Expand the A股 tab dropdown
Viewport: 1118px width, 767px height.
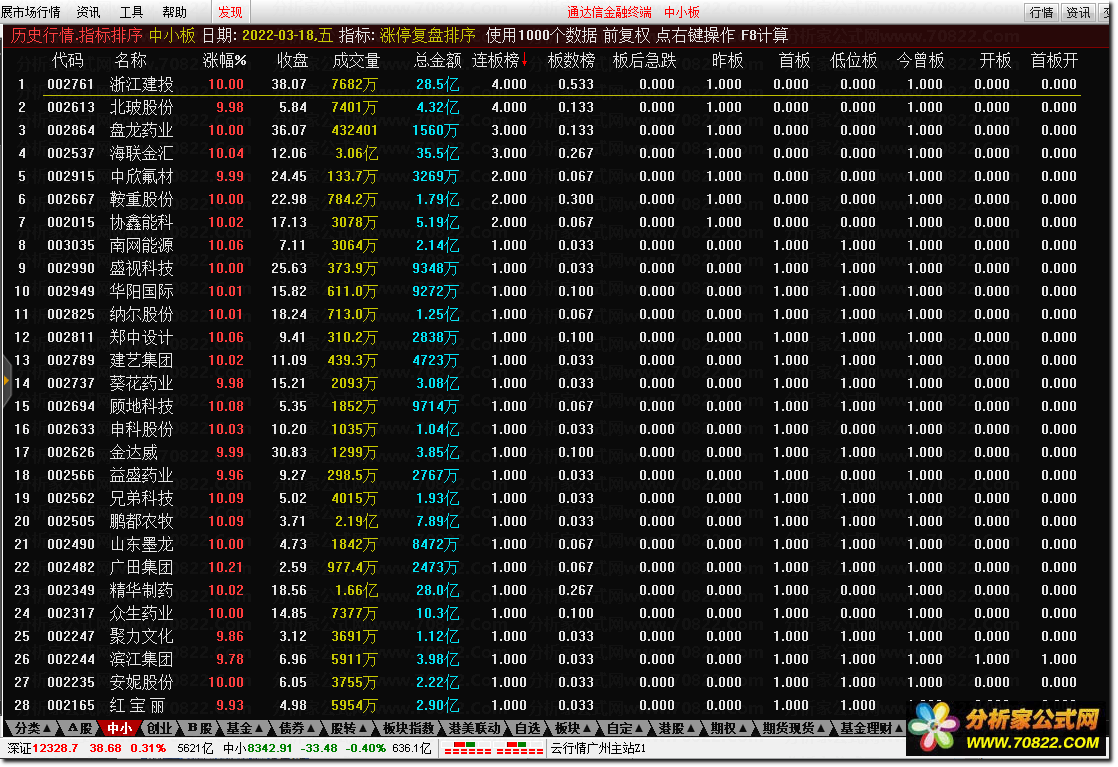(79, 728)
